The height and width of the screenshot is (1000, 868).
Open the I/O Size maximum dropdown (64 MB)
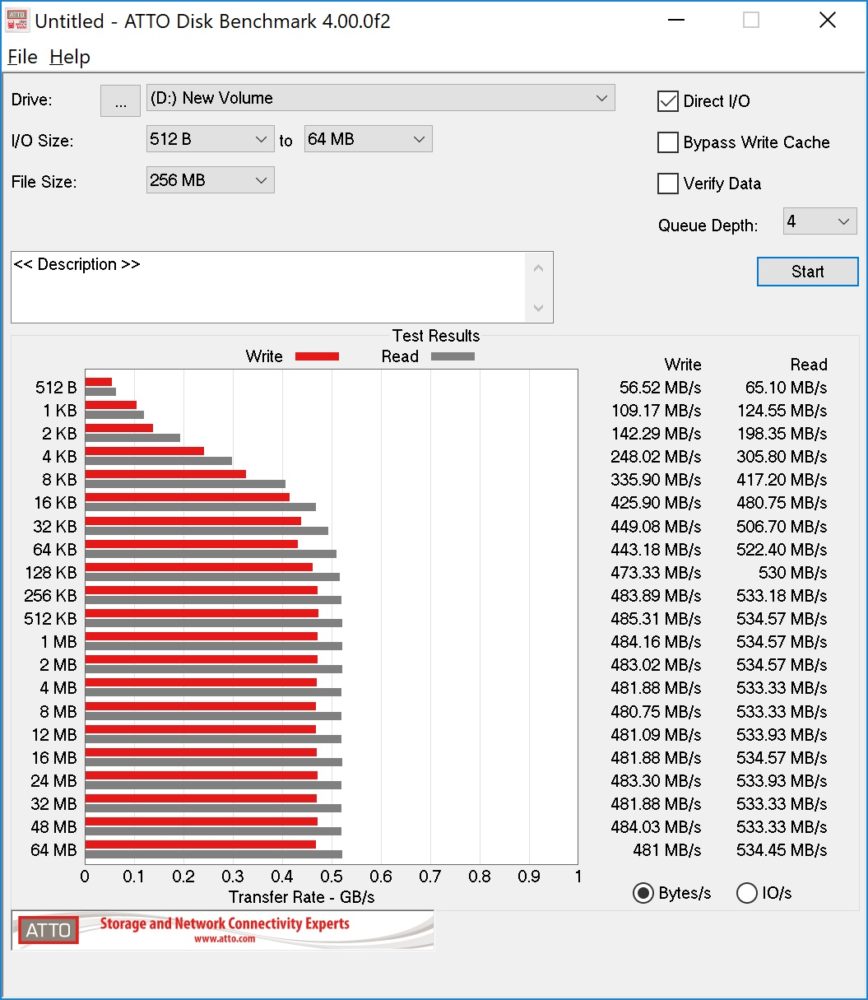point(368,139)
